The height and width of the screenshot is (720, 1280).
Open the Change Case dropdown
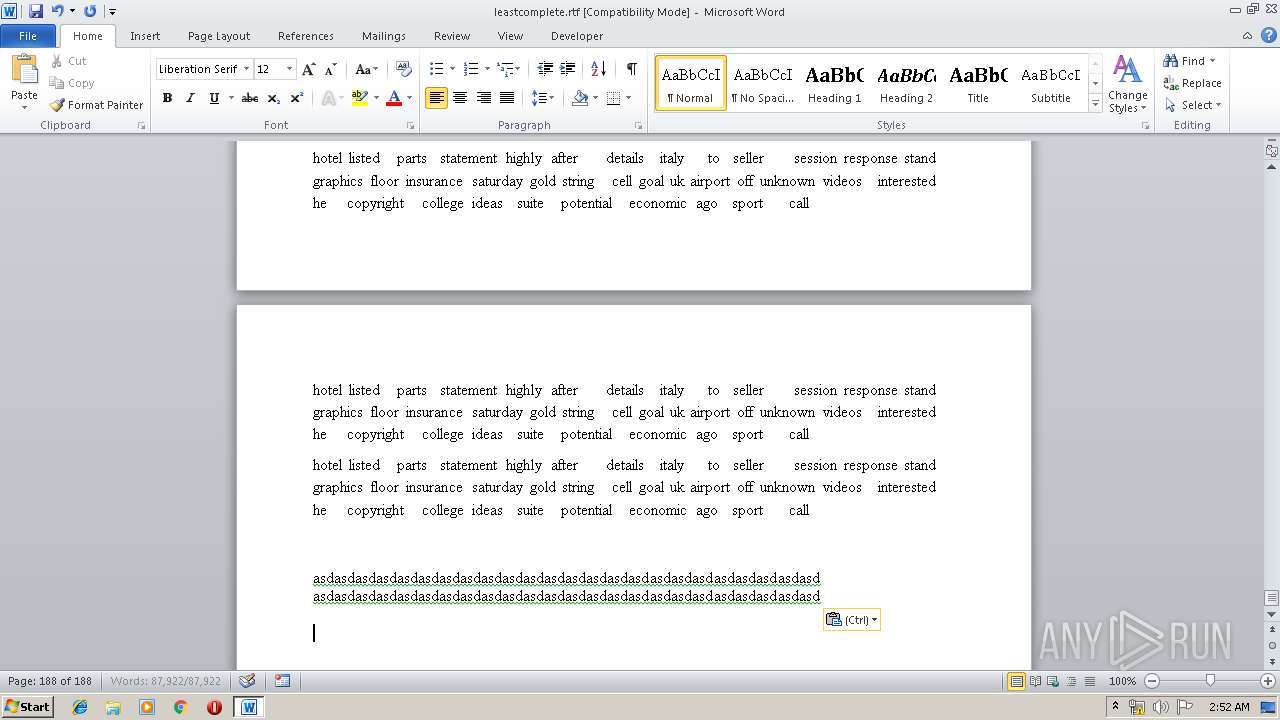coord(366,69)
